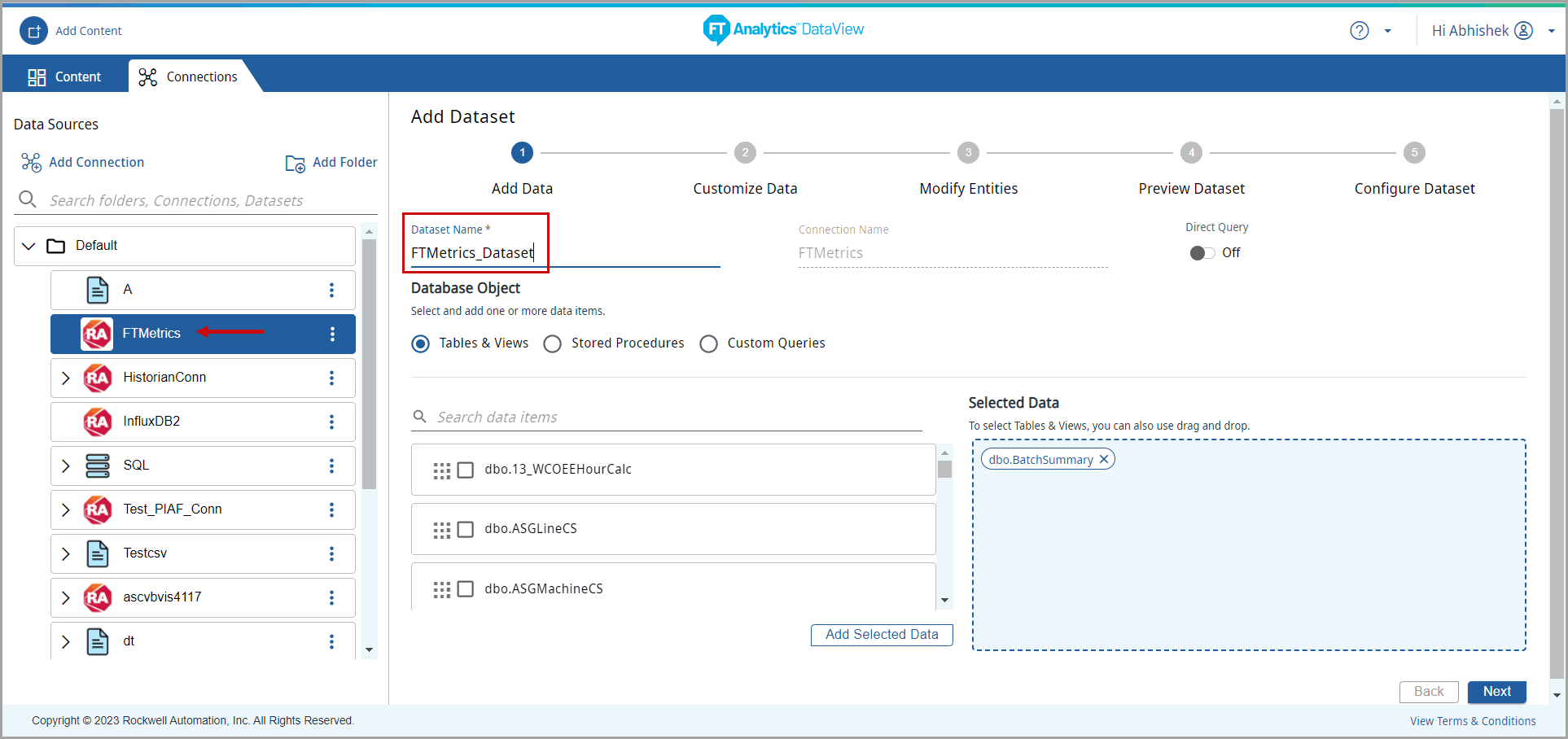Expand the HistorianConn connection
The image size is (1568, 739).
pyautogui.click(x=66, y=378)
